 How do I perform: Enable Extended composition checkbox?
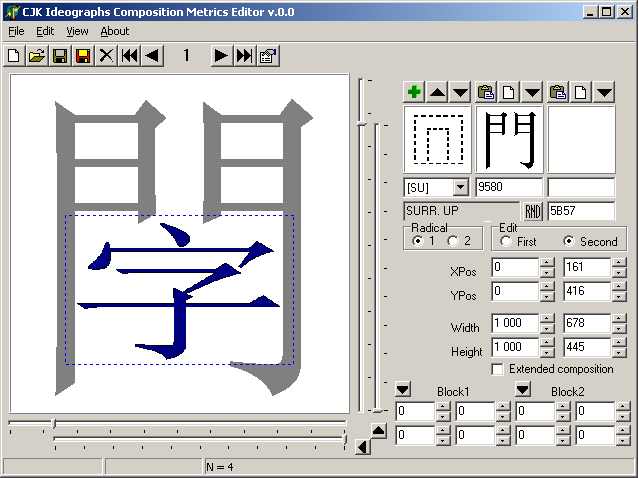[497, 369]
